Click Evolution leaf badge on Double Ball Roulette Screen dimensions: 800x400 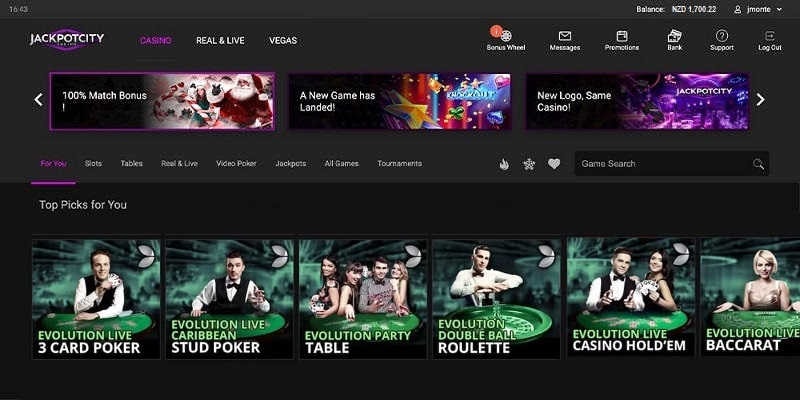click(546, 256)
